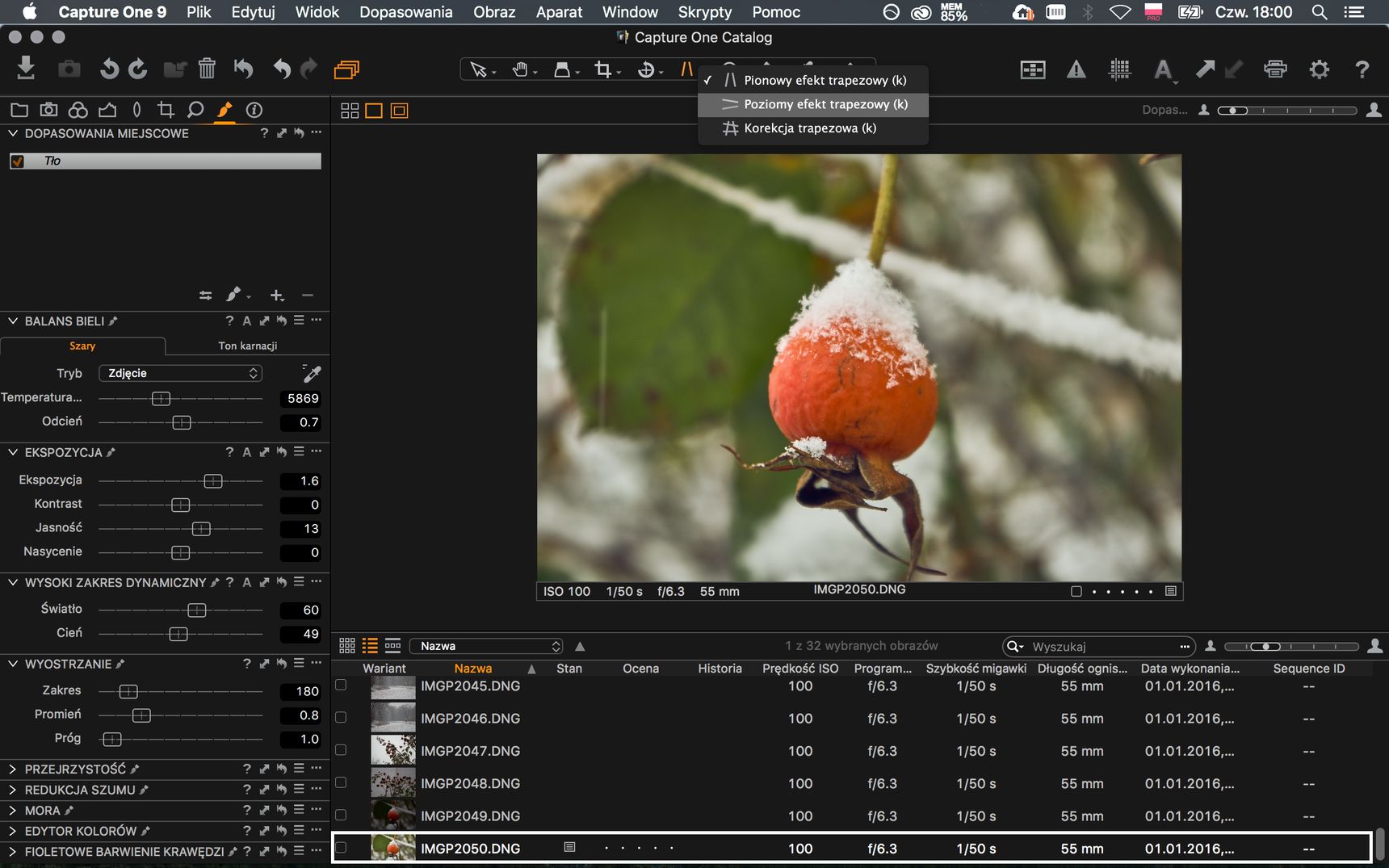
Task: Open the Capture camera tool tab
Action: [49, 110]
